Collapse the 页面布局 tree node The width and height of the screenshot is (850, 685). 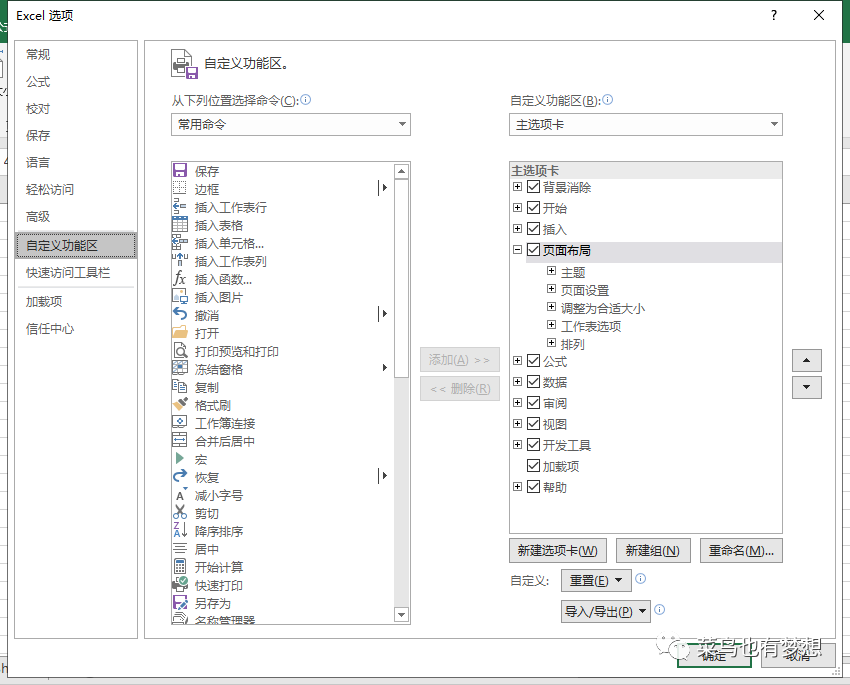517,249
